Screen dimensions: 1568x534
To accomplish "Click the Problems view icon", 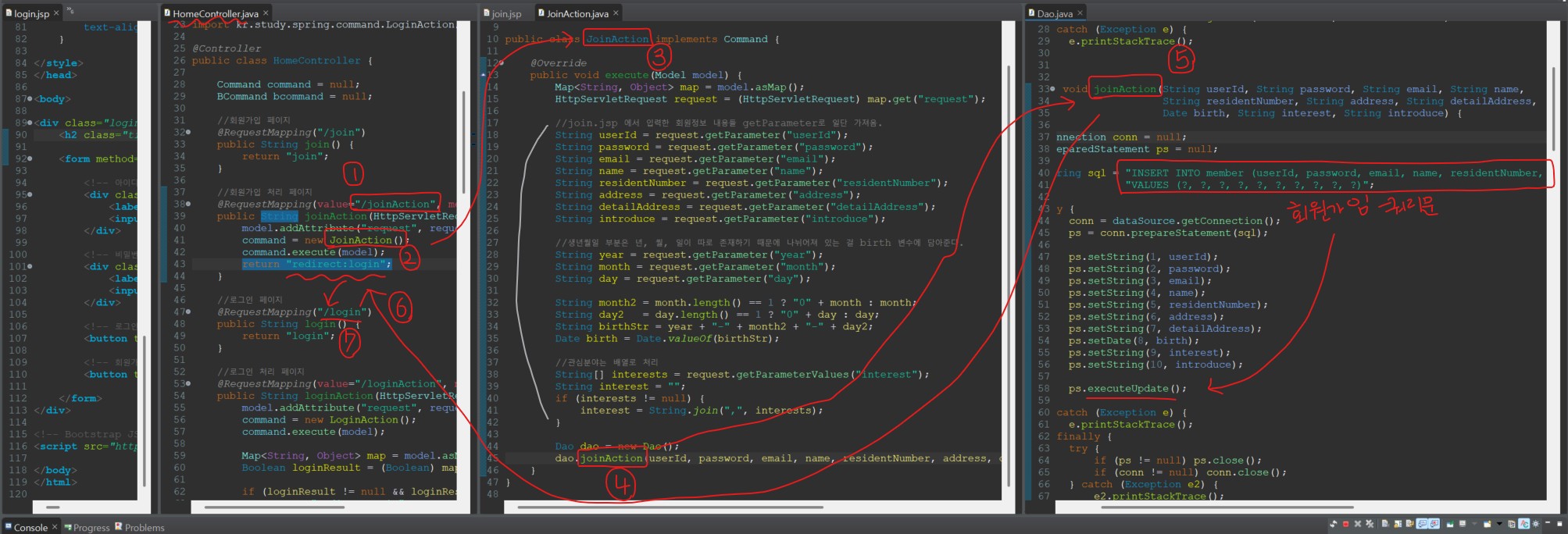I will [119, 526].
